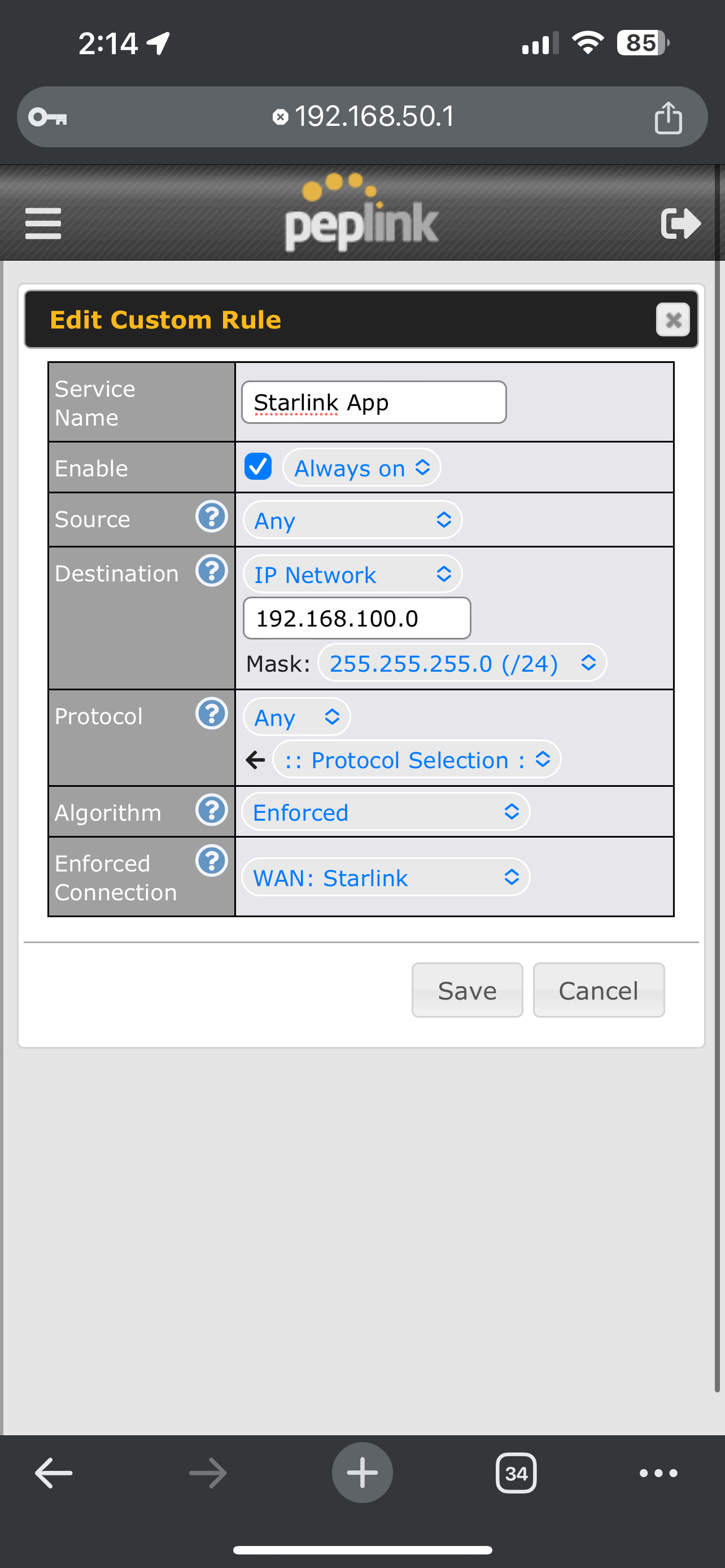This screenshot has height=1568, width=725.
Task: Open the browser tabs overview showing 34
Action: [516, 1473]
